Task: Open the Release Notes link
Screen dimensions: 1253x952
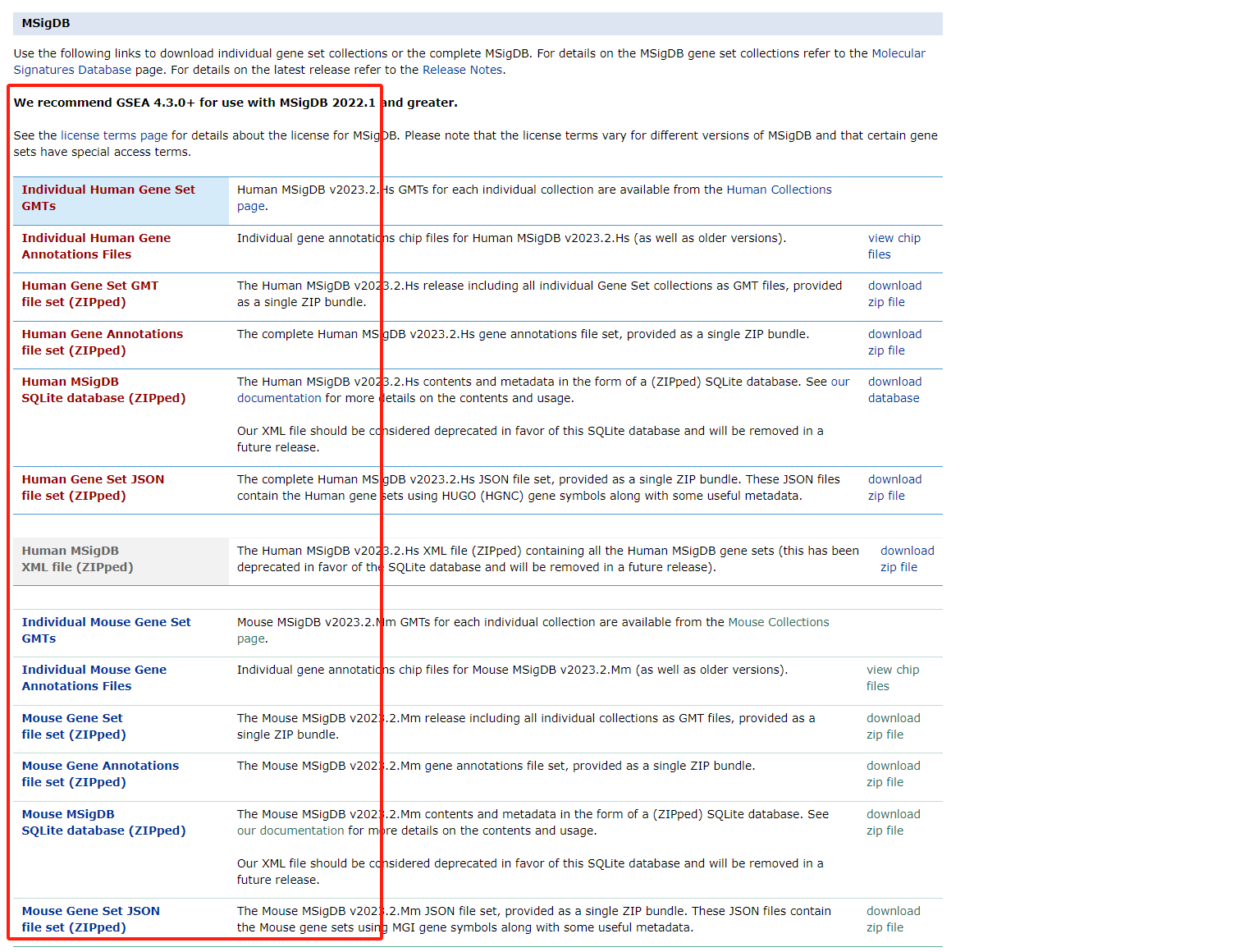Action: [x=463, y=70]
